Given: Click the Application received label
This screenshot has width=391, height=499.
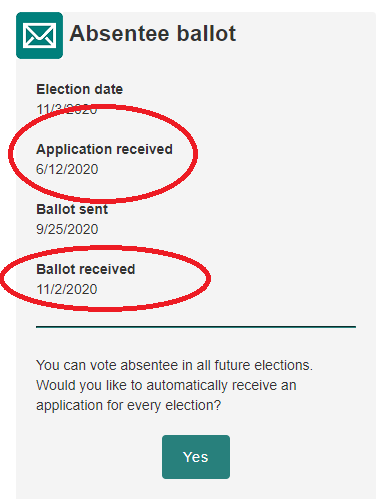Looking at the screenshot, I should (104, 149).
